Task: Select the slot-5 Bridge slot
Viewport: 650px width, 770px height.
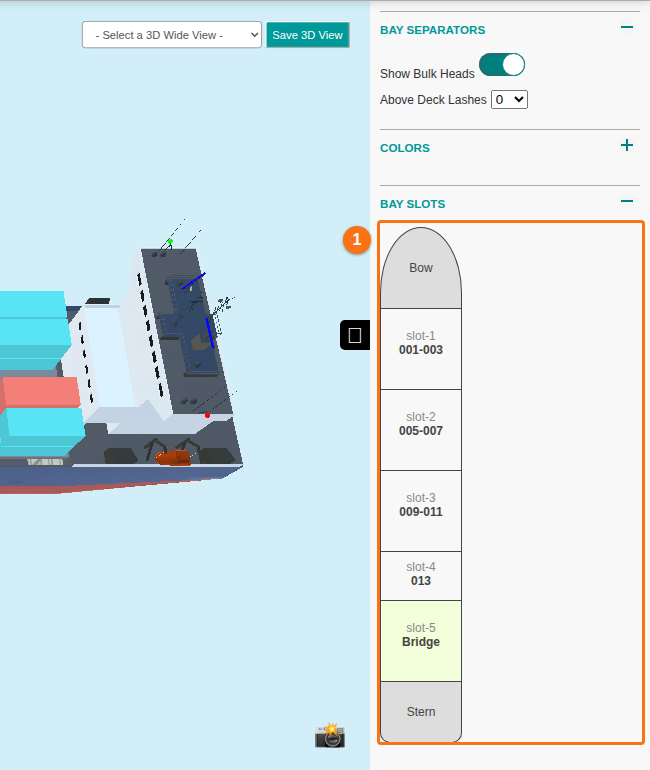Action: point(421,641)
